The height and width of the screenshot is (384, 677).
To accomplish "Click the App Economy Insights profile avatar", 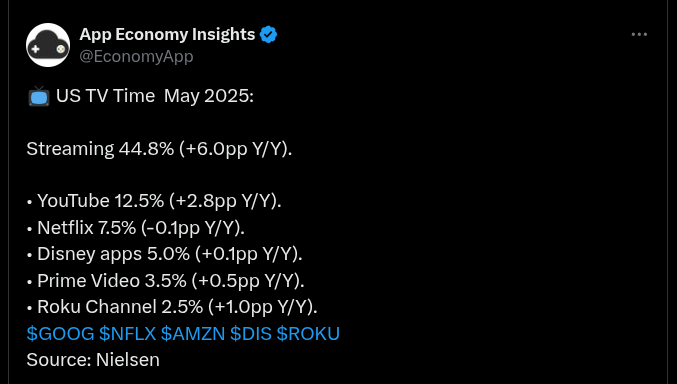I will pos(48,45).
